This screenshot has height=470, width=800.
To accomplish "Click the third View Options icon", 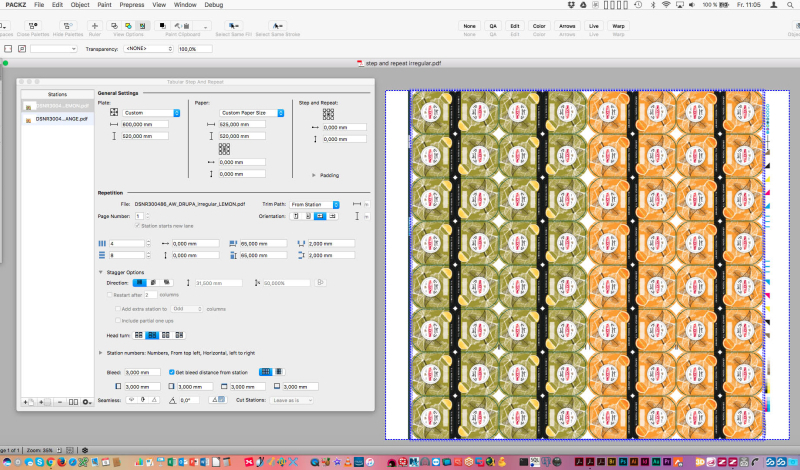I will click(142, 26).
